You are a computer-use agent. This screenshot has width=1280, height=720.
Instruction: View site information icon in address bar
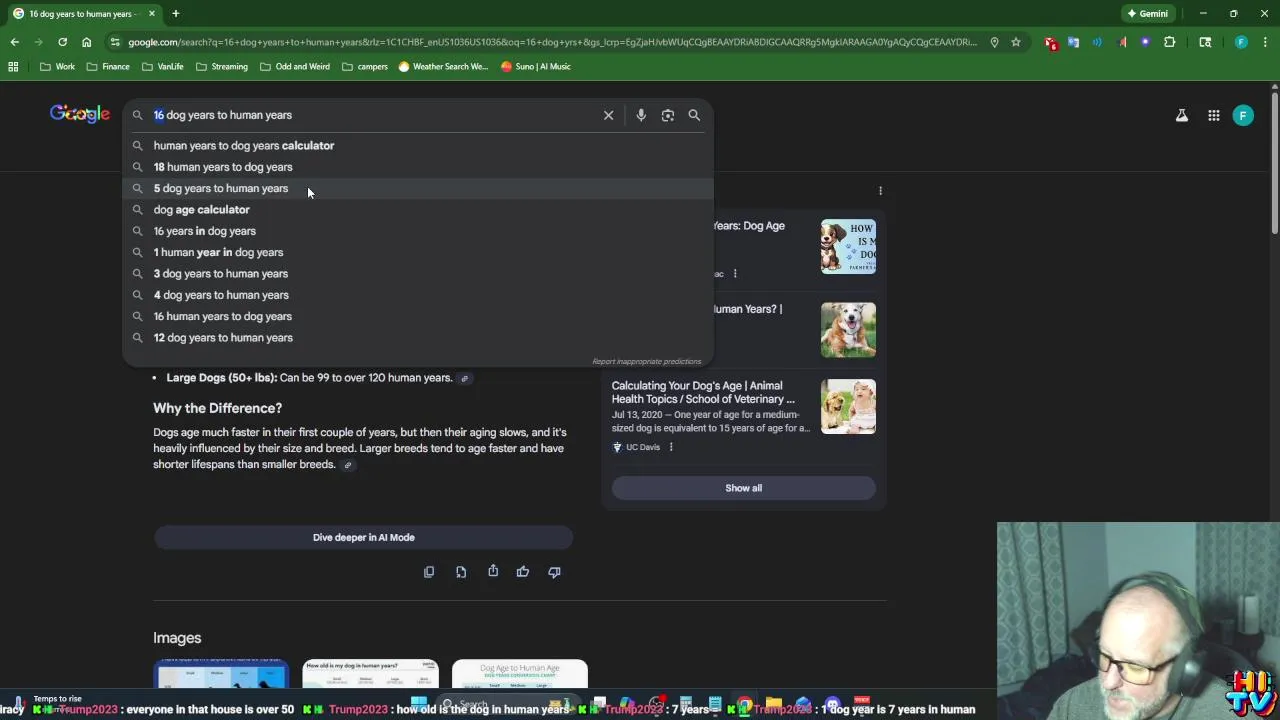pyautogui.click(x=115, y=42)
